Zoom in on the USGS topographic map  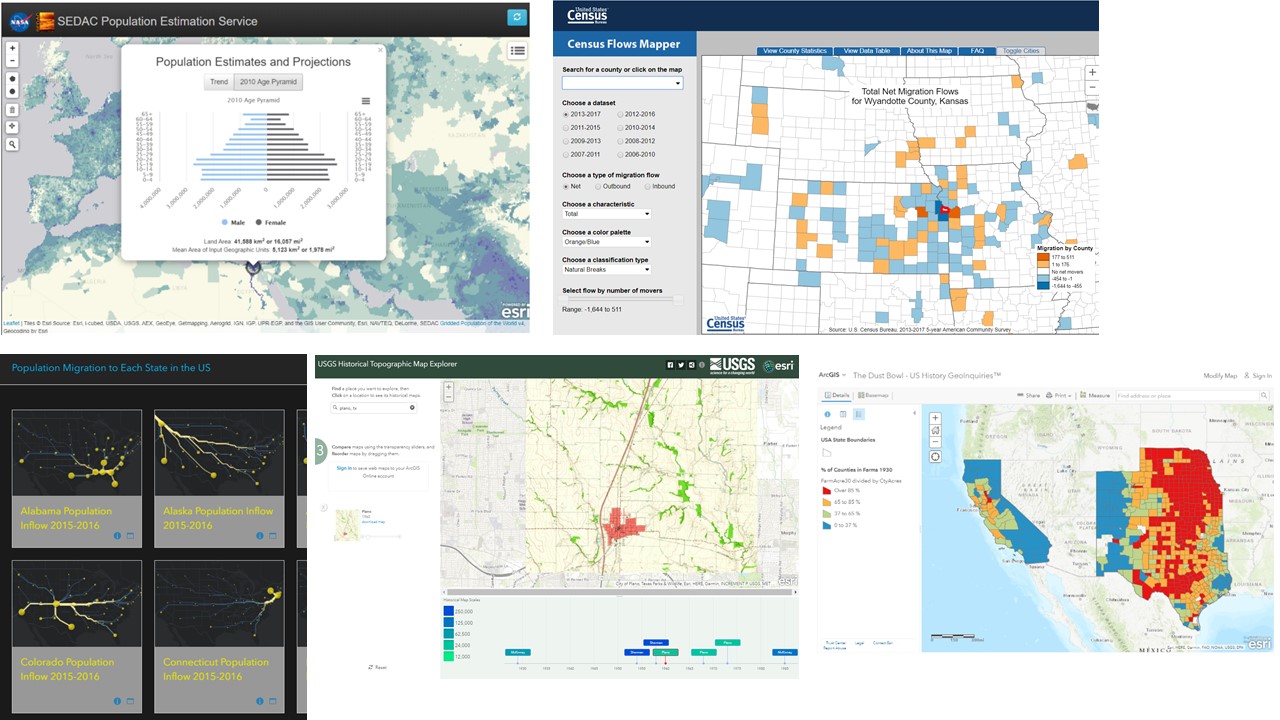point(449,387)
